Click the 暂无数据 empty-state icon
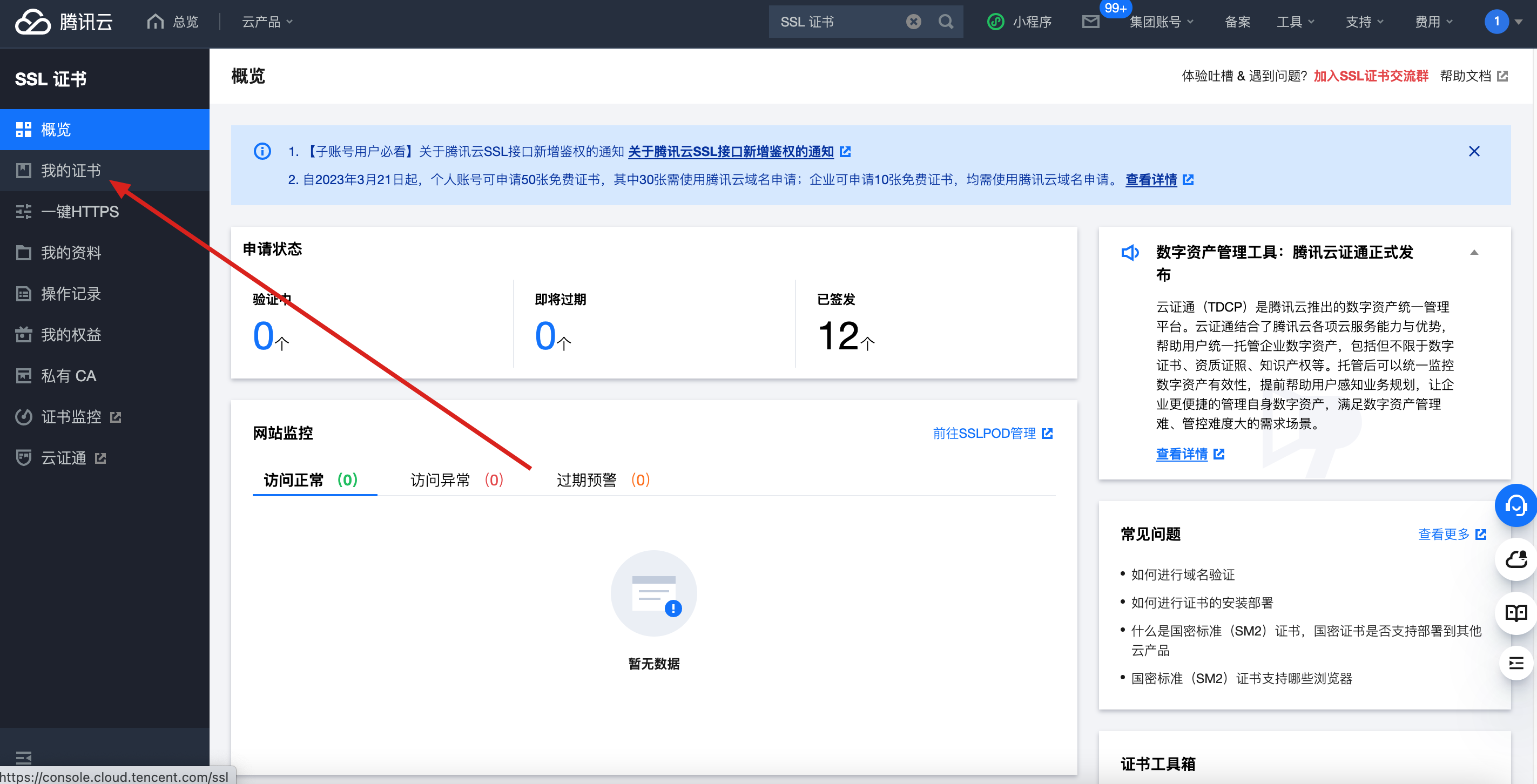 [x=654, y=593]
